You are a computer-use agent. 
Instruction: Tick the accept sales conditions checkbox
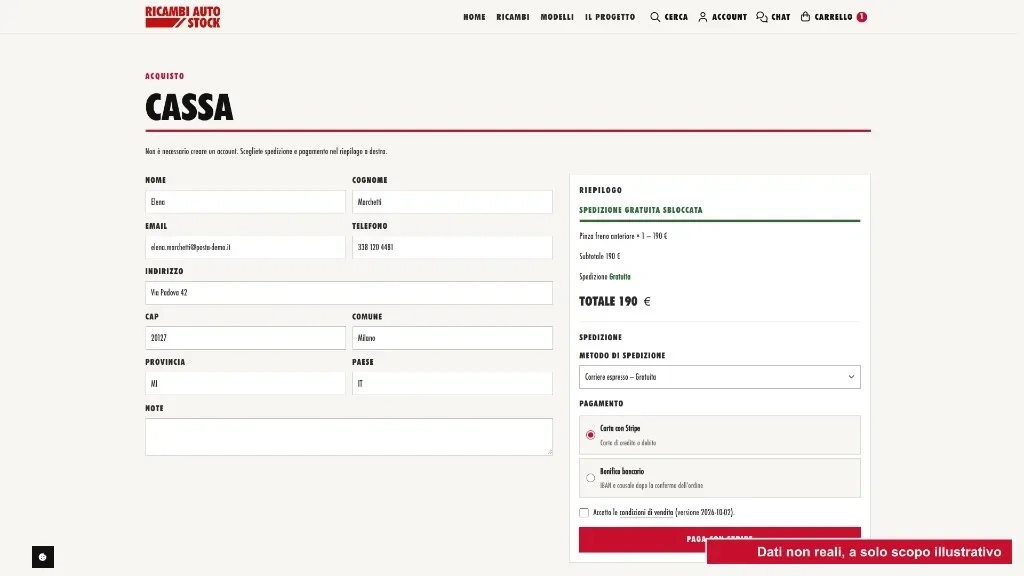coord(584,513)
